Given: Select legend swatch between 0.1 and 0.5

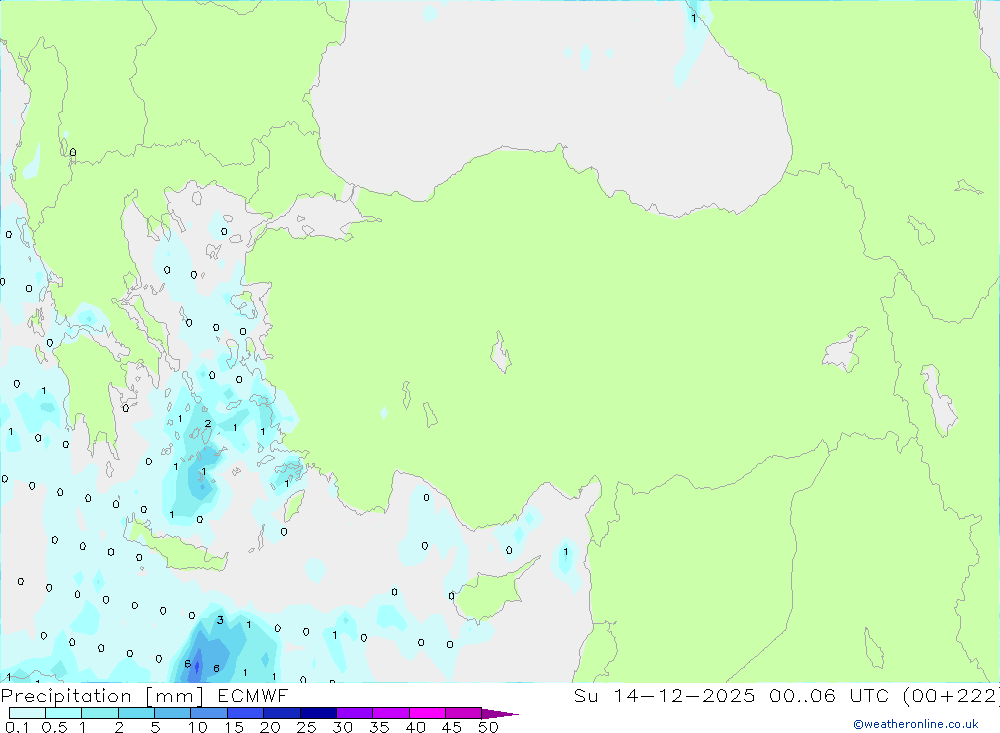Looking at the screenshot, I should click(27, 713).
